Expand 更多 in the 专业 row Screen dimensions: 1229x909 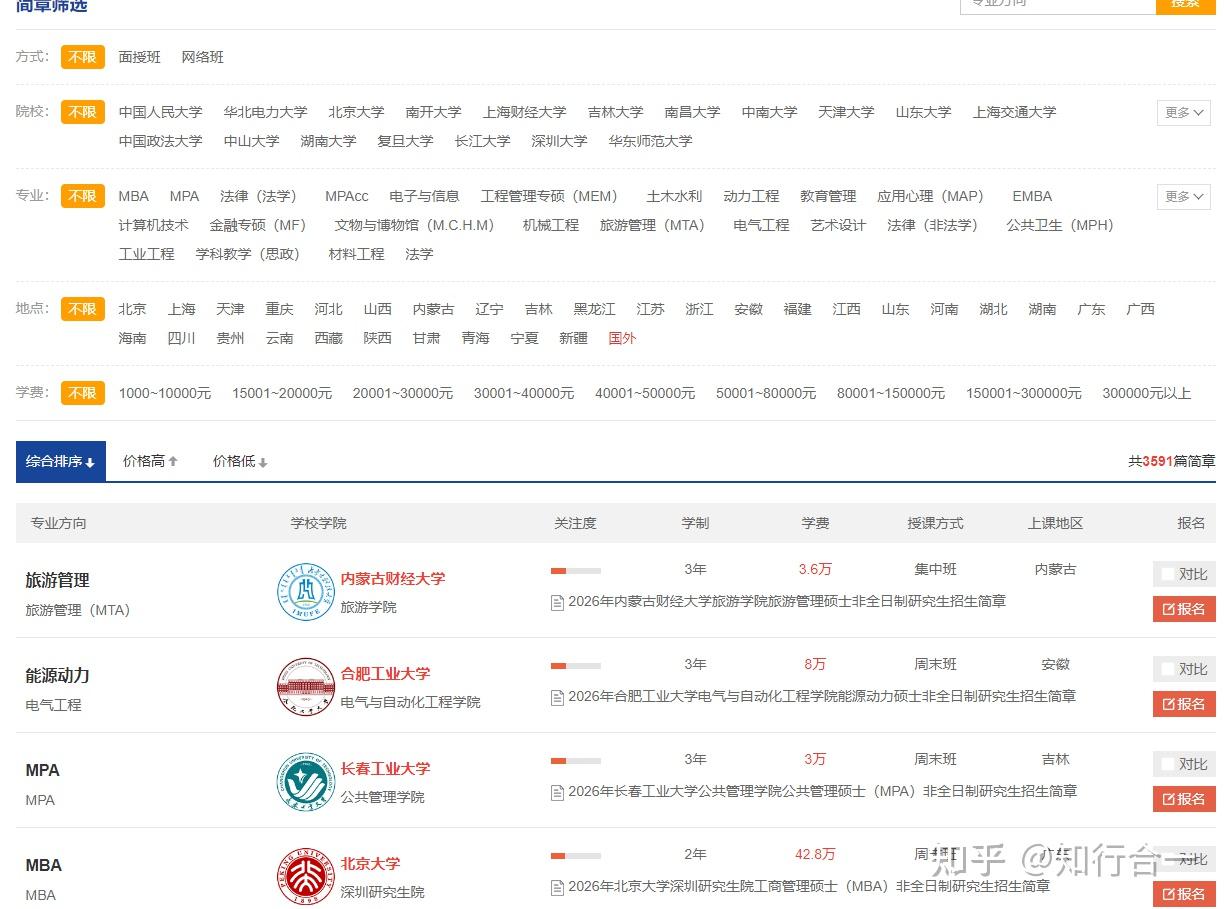pyautogui.click(x=1184, y=196)
